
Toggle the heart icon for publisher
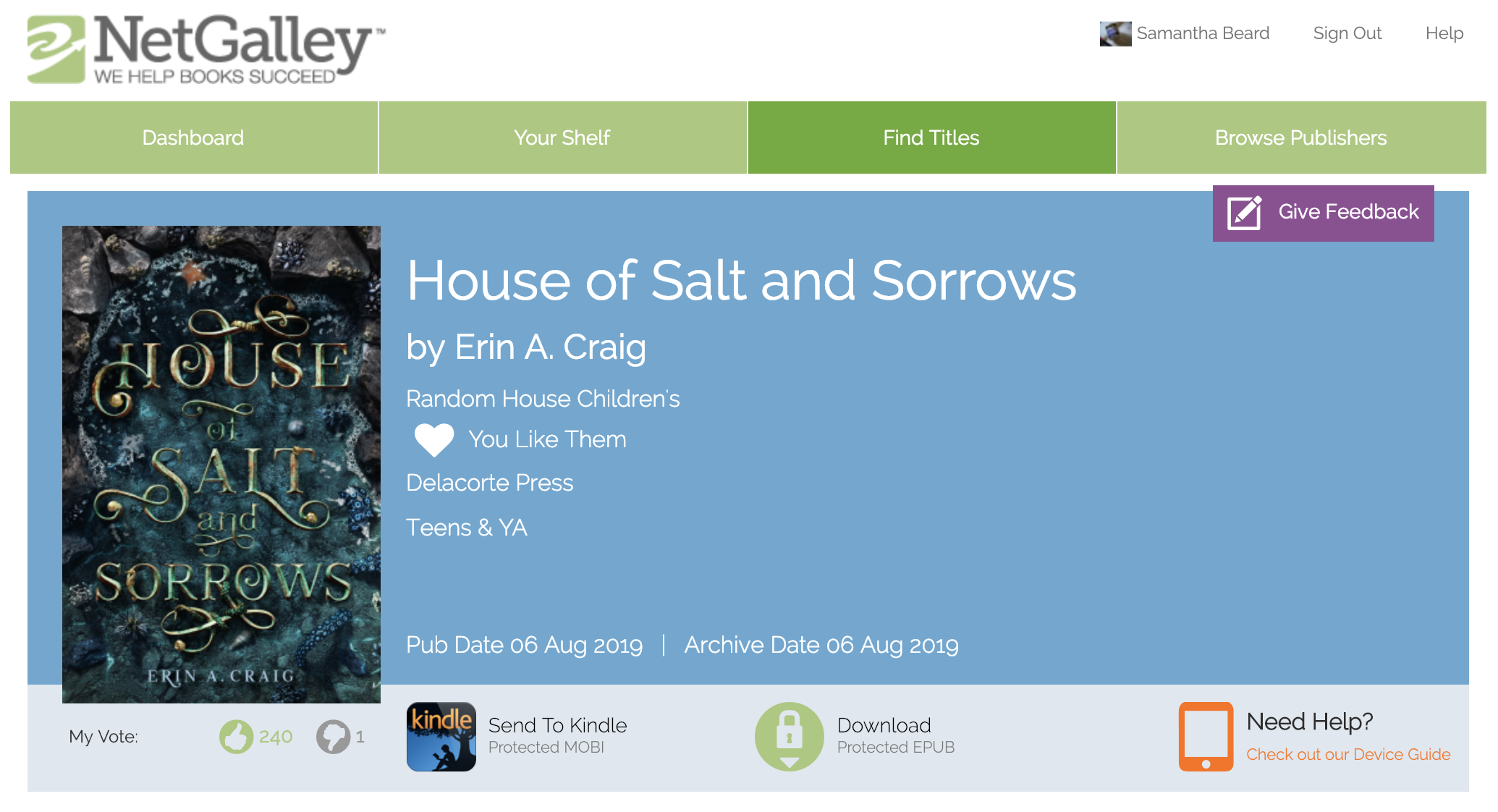[434, 439]
